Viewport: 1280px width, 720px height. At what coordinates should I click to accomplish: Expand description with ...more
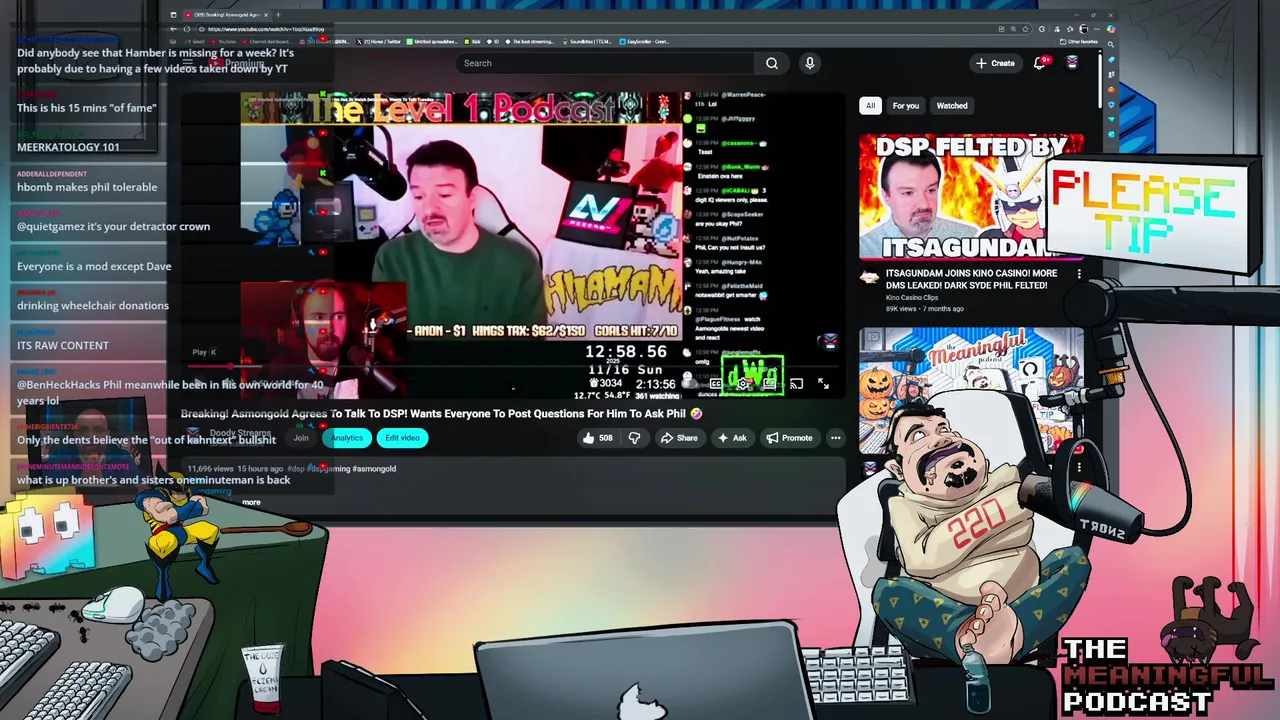click(x=250, y=502)
